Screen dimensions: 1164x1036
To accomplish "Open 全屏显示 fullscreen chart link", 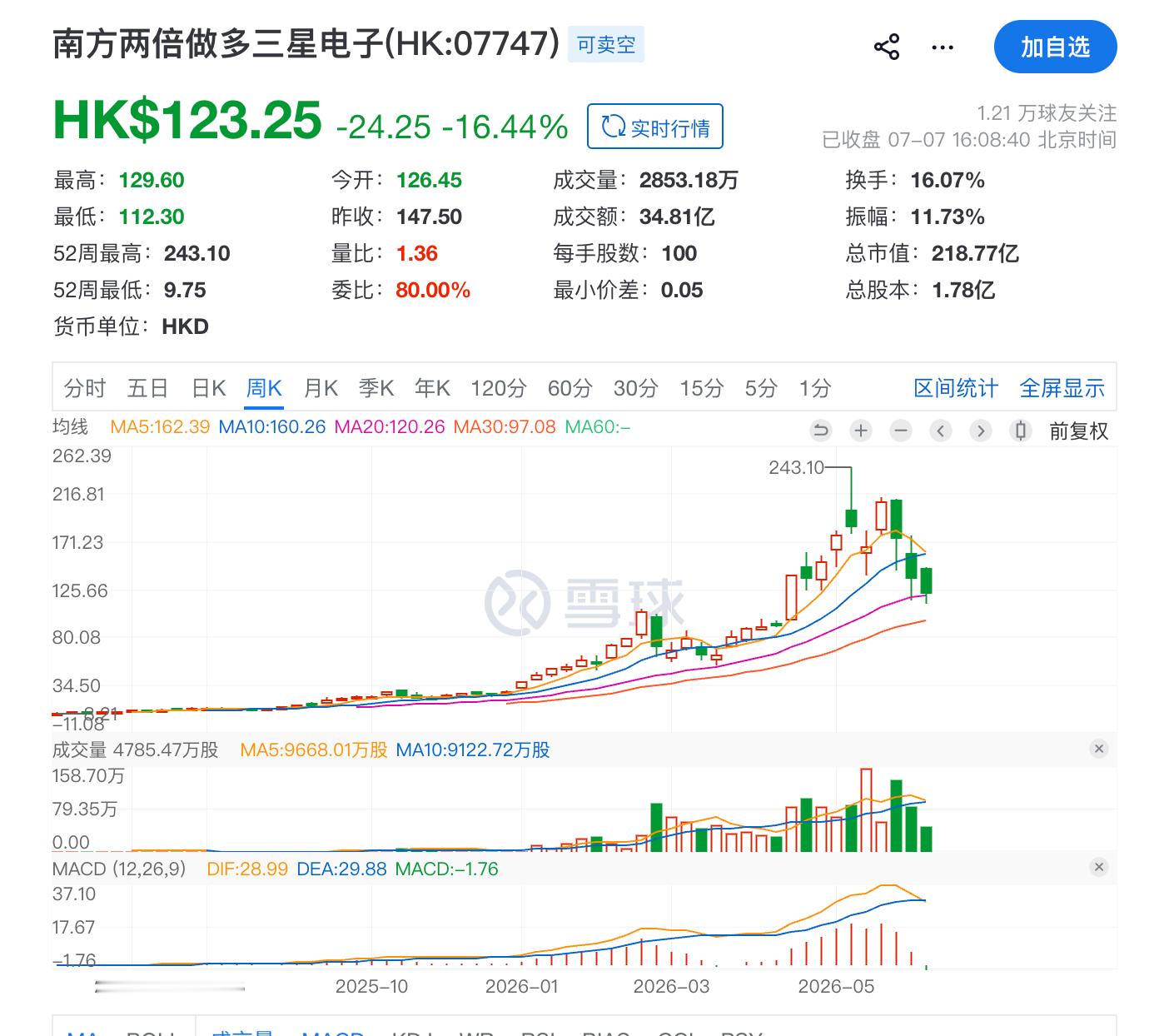I will [1062, 388].
